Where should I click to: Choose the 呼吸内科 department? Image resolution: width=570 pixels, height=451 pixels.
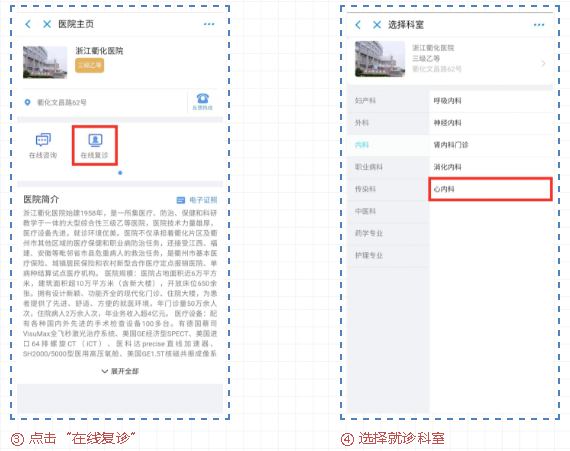(491, 101)
